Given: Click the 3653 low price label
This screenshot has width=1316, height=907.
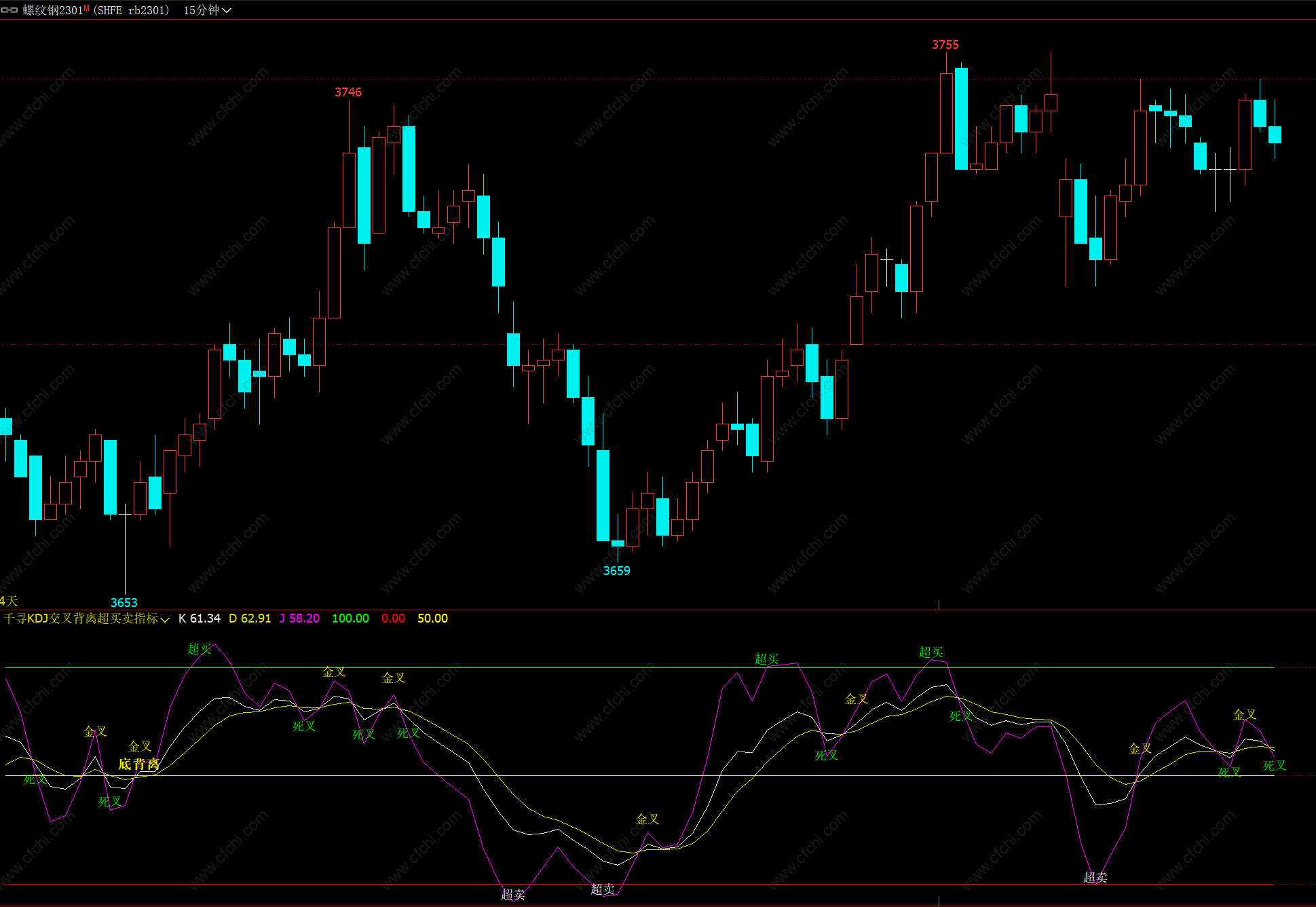Looking at the screenshot, I should (x=124, y=603).
